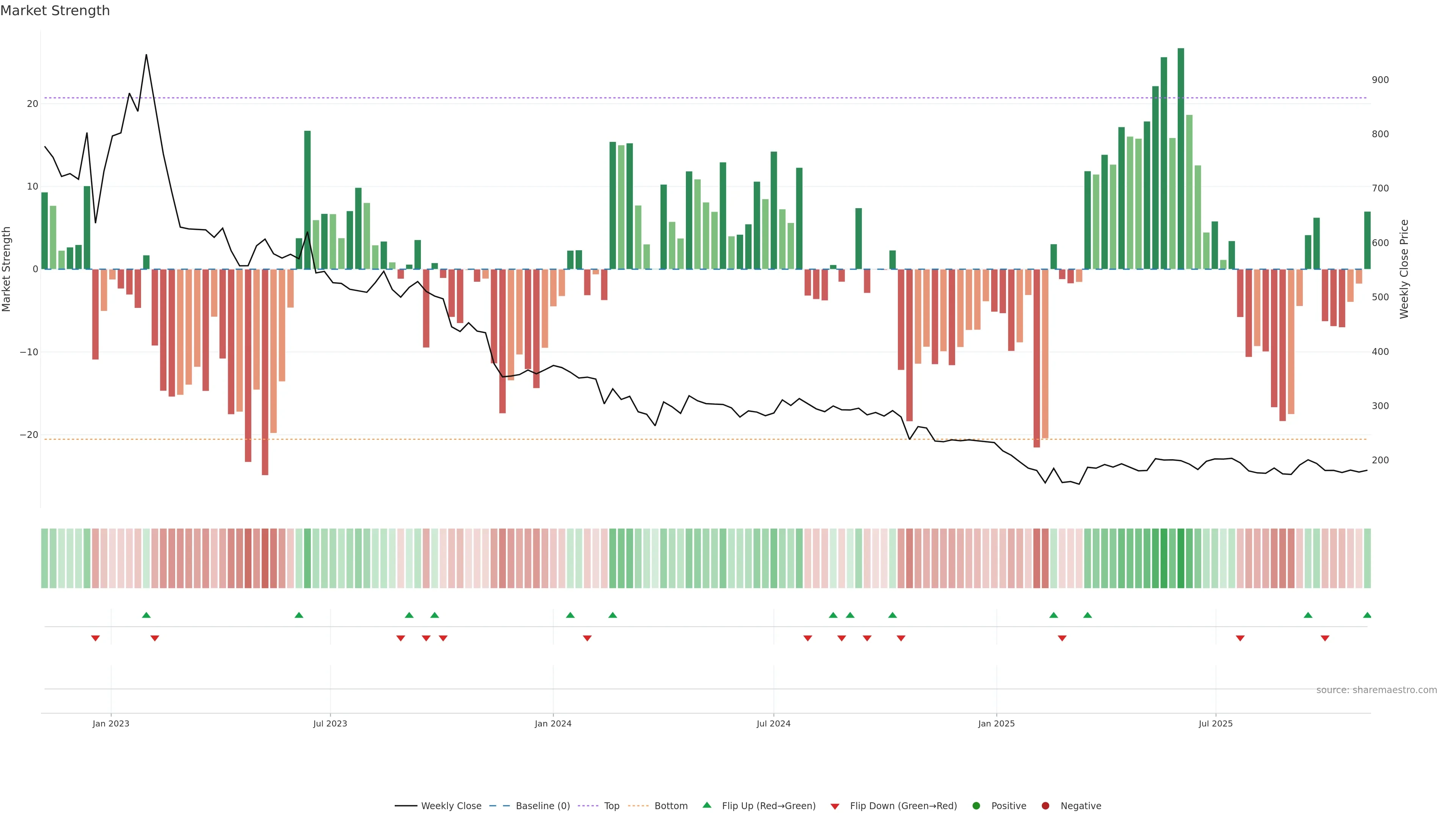Image resolution: width=1456 pixels, height=819 pixels.
Task: Click the Flip Down red triangle legend icon
Action: [835, 806]
